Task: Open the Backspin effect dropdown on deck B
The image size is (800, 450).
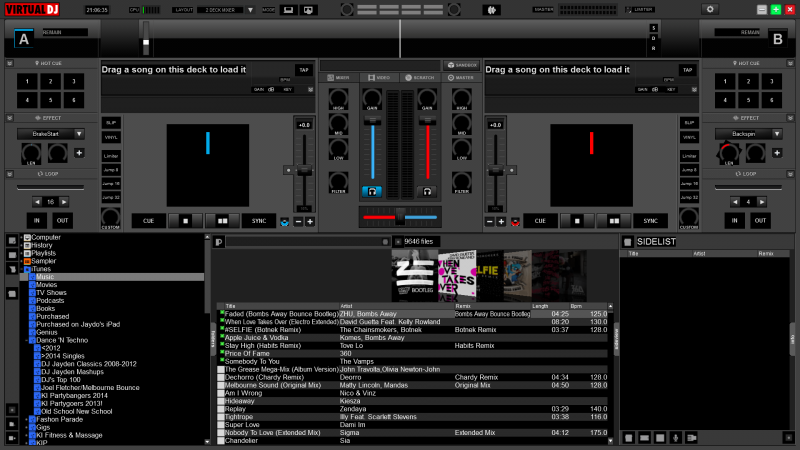Action: (777, 134)
